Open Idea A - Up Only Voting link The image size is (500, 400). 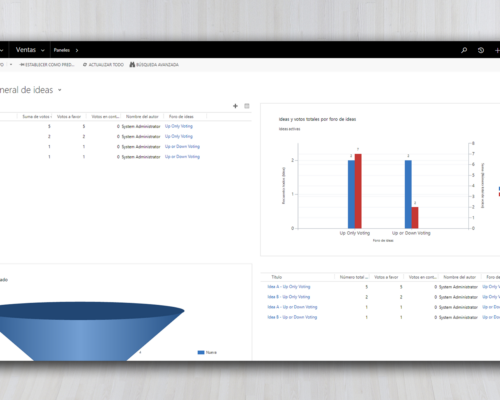(x=289, y=287)
